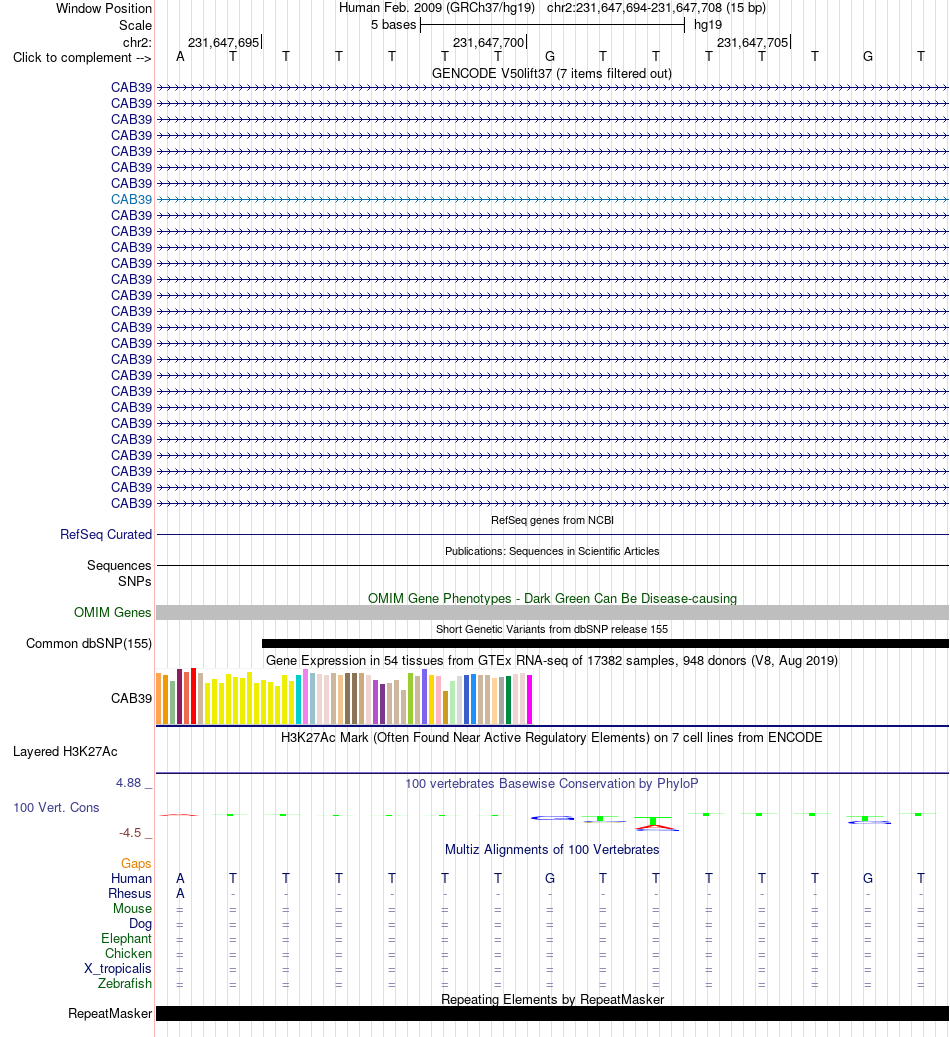Click the Zebrafish species label
This screenshot has width=950, height=1037.
(125, 984)
